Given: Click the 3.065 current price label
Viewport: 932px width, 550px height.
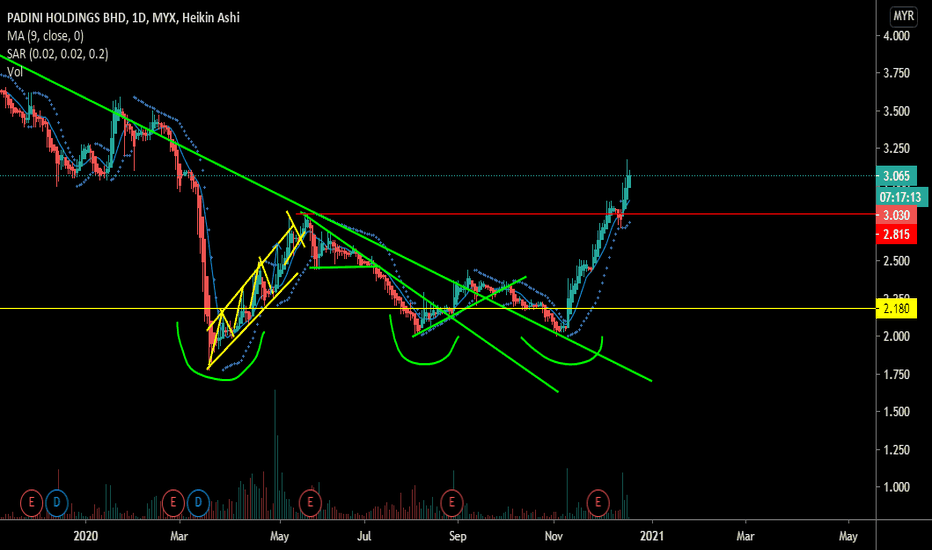Looking at the screenshot, I should [x=896, y=176].
